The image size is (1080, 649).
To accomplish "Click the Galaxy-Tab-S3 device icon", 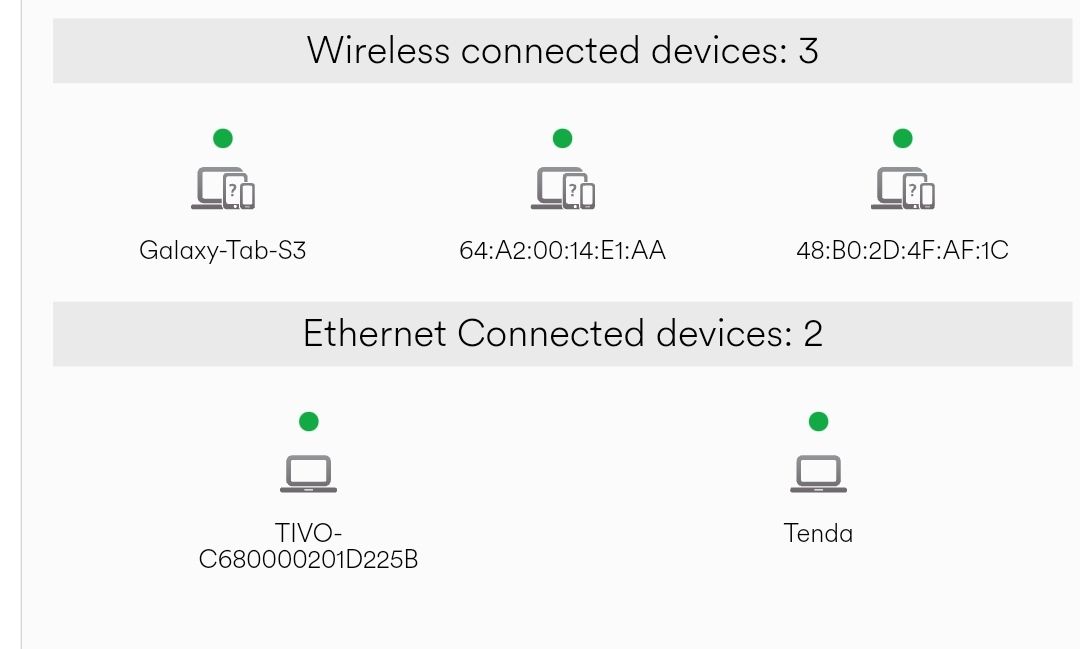I will 223,189.
